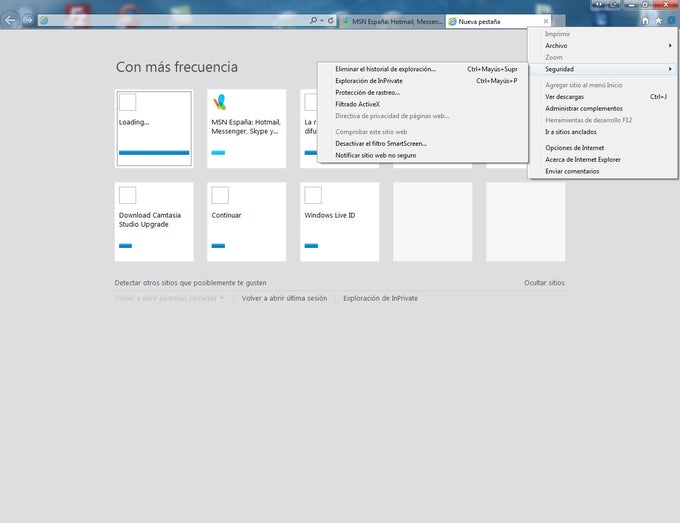Click Detectar otros sitios que posiblemente te gusten

[x=190, y=283]
